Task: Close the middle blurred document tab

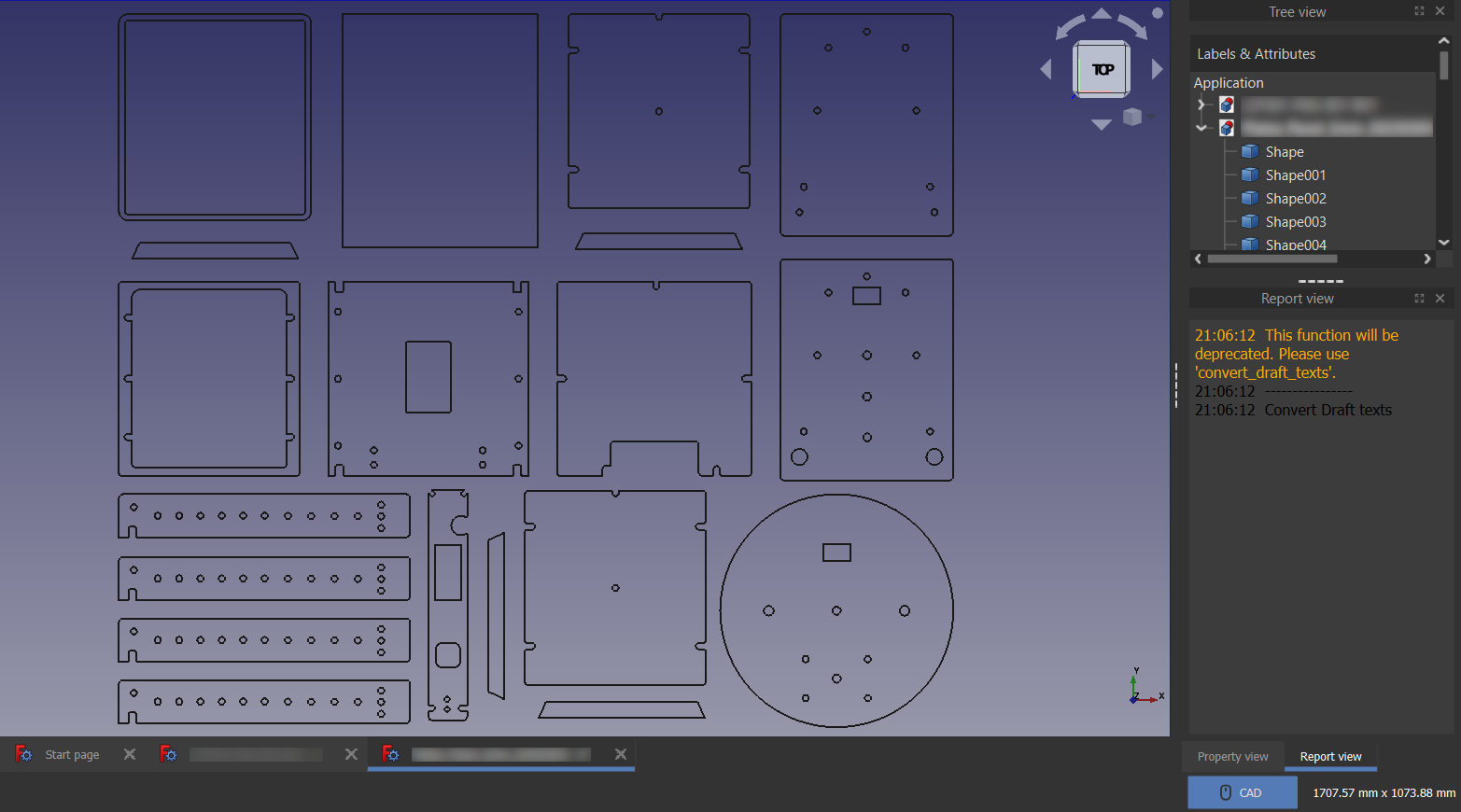Action: [x=351, y=754]
